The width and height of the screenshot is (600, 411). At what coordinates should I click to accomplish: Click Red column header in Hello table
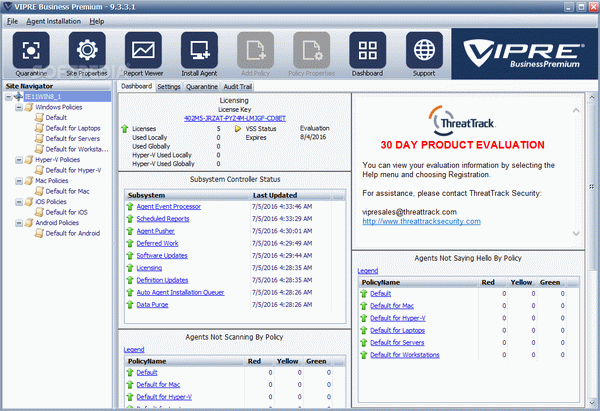pos(492,282)
